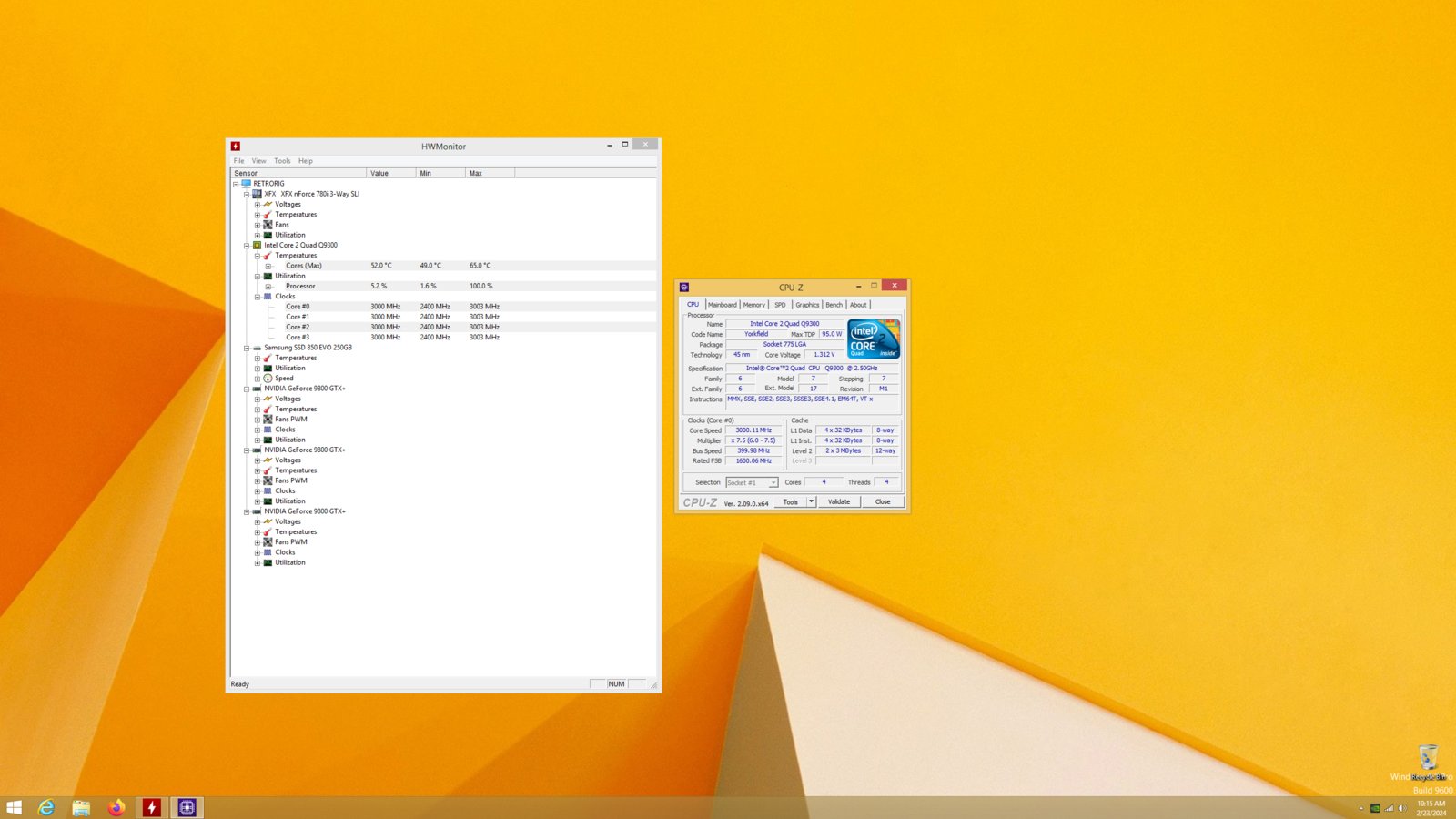1456x819 pixels.
Task: Launch Internet Explorer from the taskbar
Action: (46, 807)
